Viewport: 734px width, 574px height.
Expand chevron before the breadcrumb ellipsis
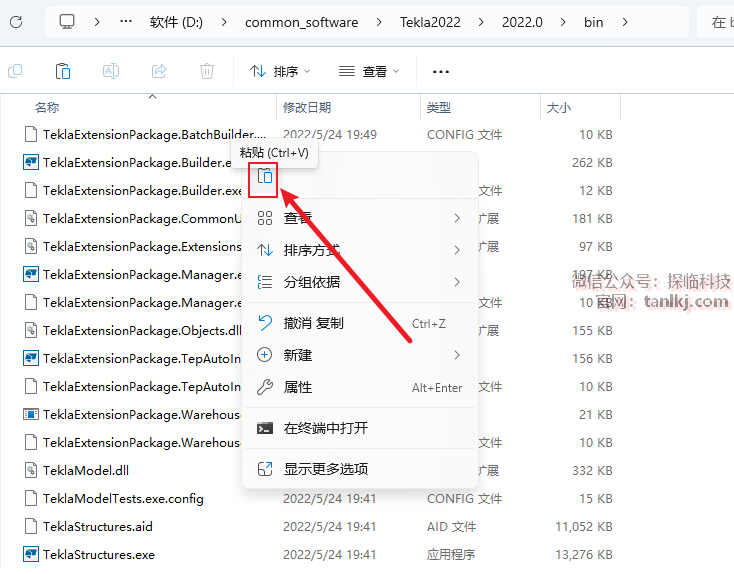click(x=97, y=22)
